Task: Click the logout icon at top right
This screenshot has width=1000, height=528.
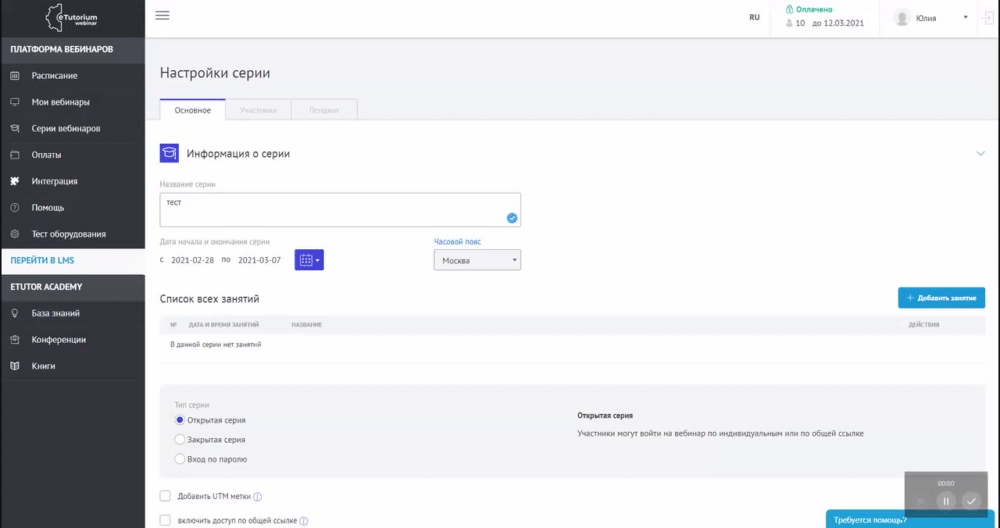Action: coord(989,17)
